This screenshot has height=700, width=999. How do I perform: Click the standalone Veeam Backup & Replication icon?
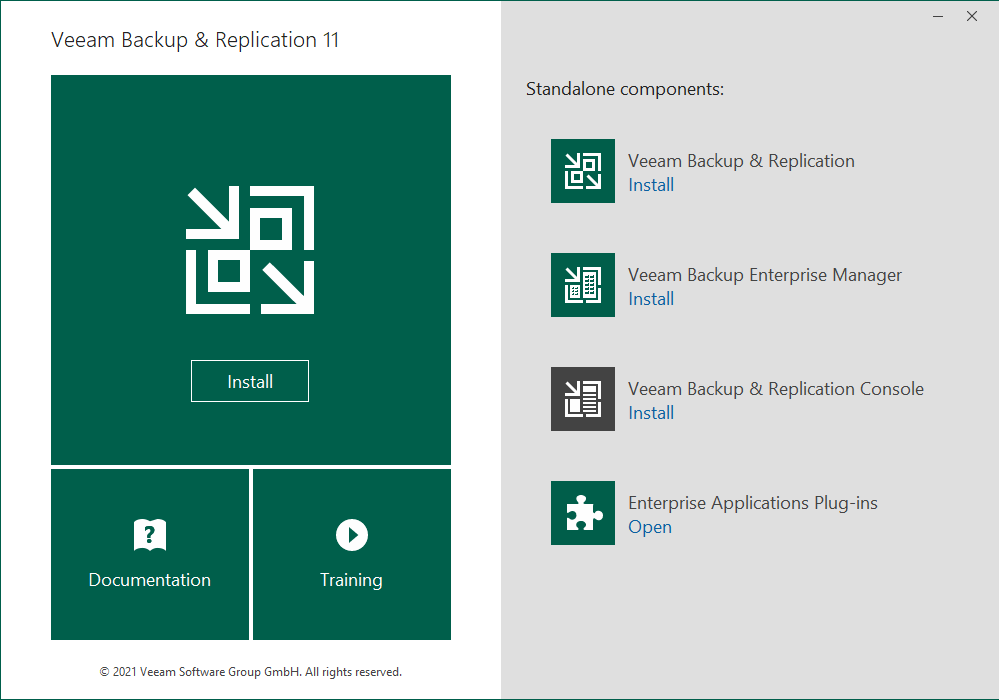click(583, 171)
